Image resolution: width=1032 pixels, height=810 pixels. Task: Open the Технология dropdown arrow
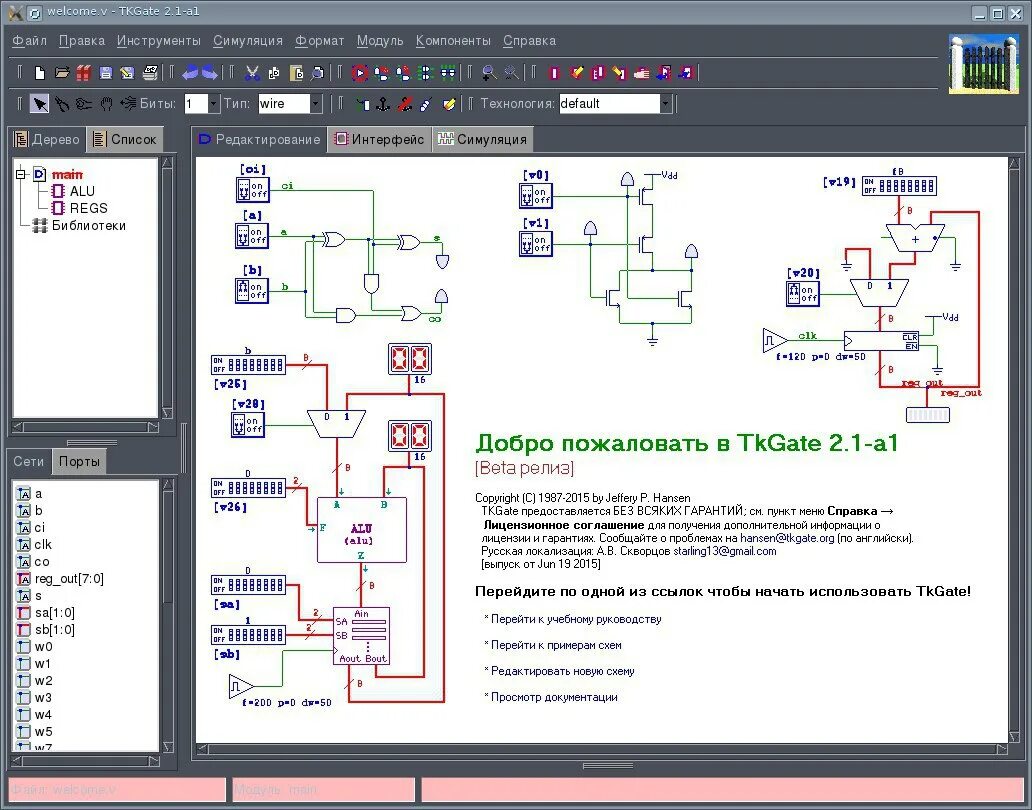(665, 103)
